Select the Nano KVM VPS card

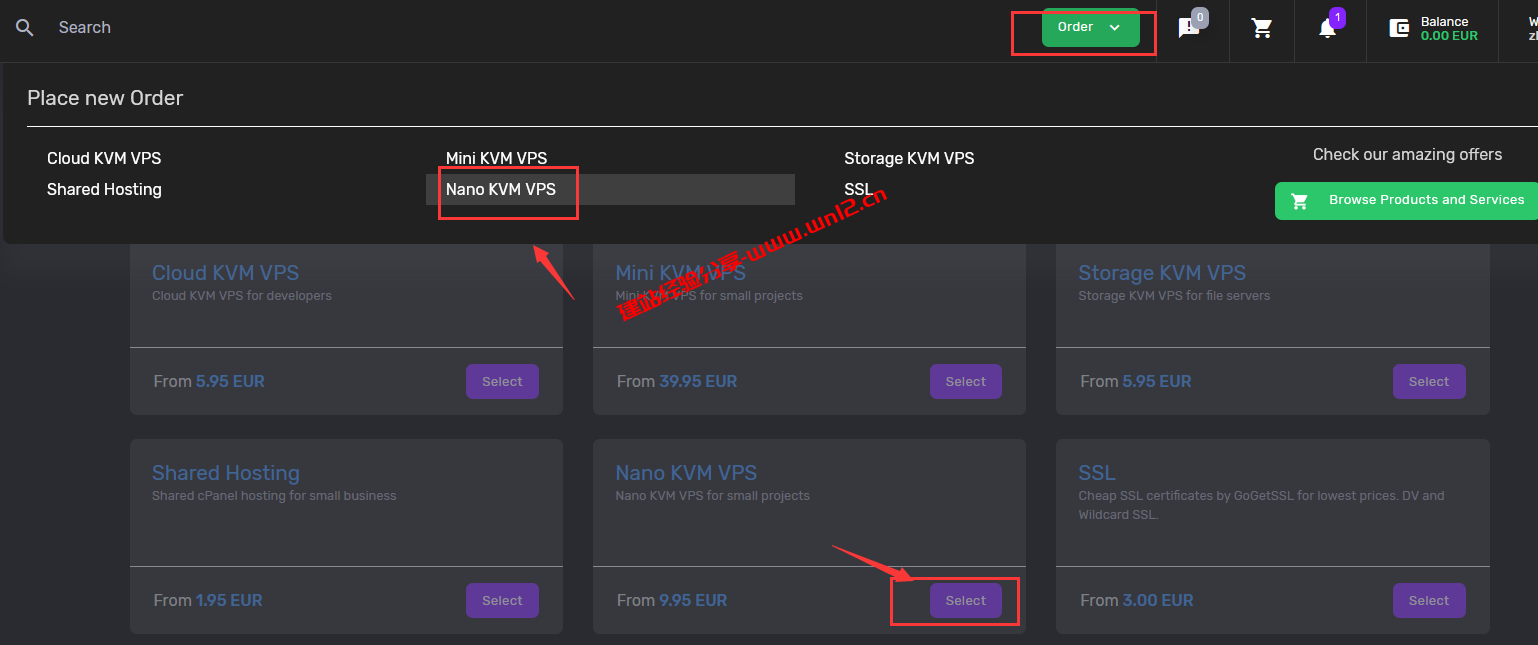(965, 600)
